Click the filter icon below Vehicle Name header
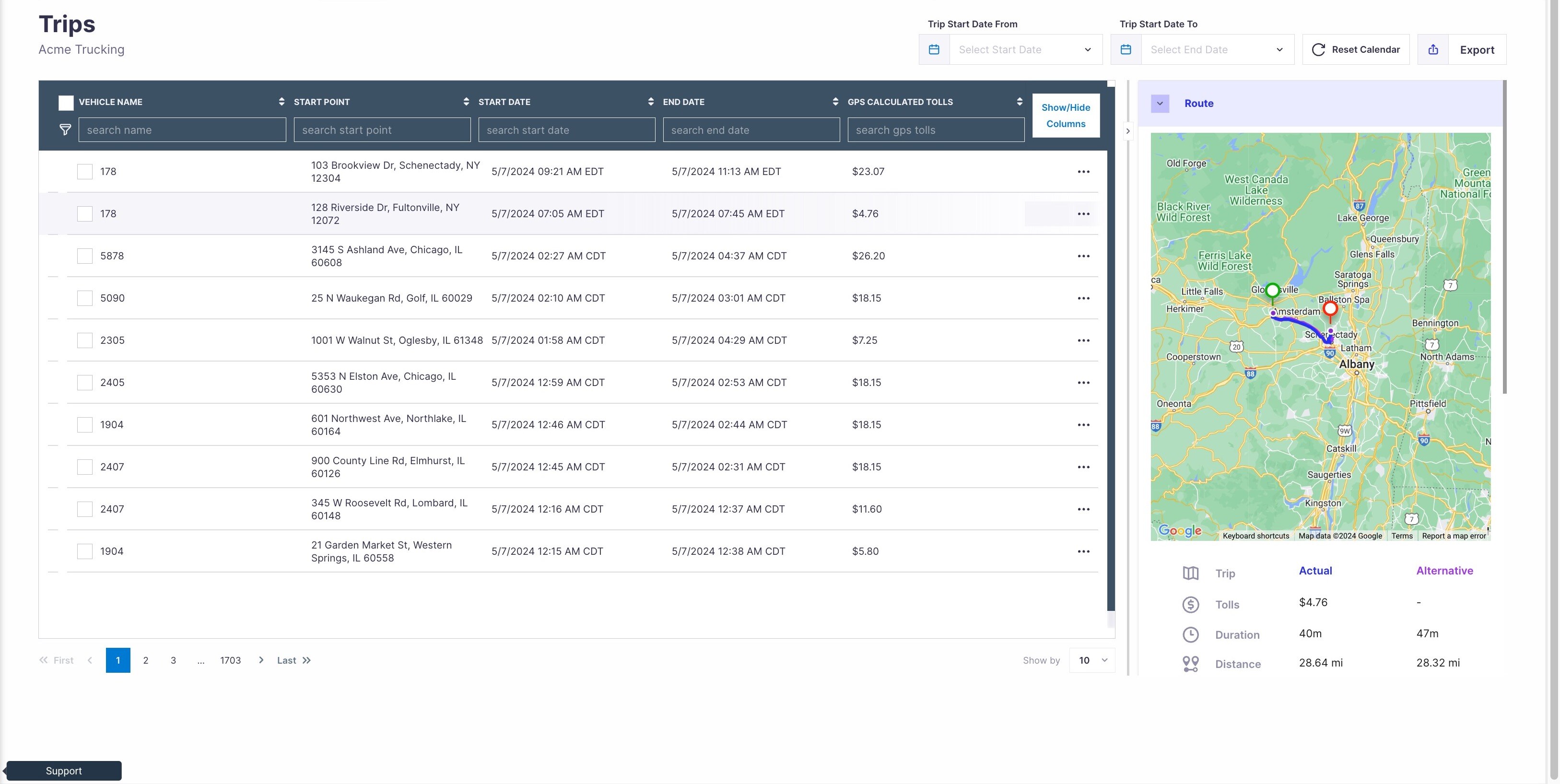The height and width of the screenshot is (784, 1560). tap(65, 129)
